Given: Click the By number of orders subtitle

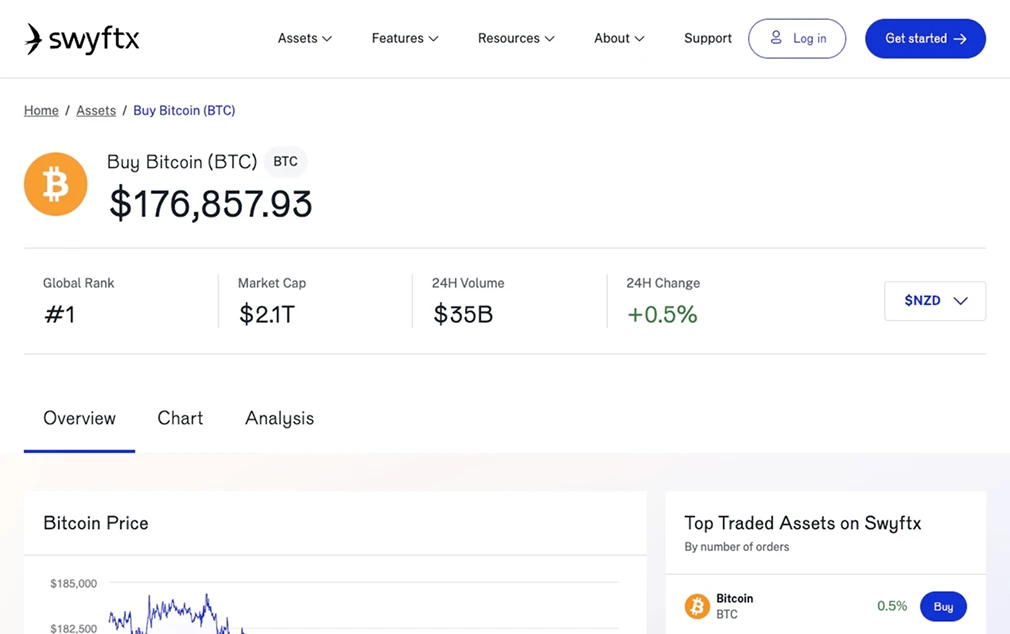Looking at the screenshot, I should coord(737,547).
